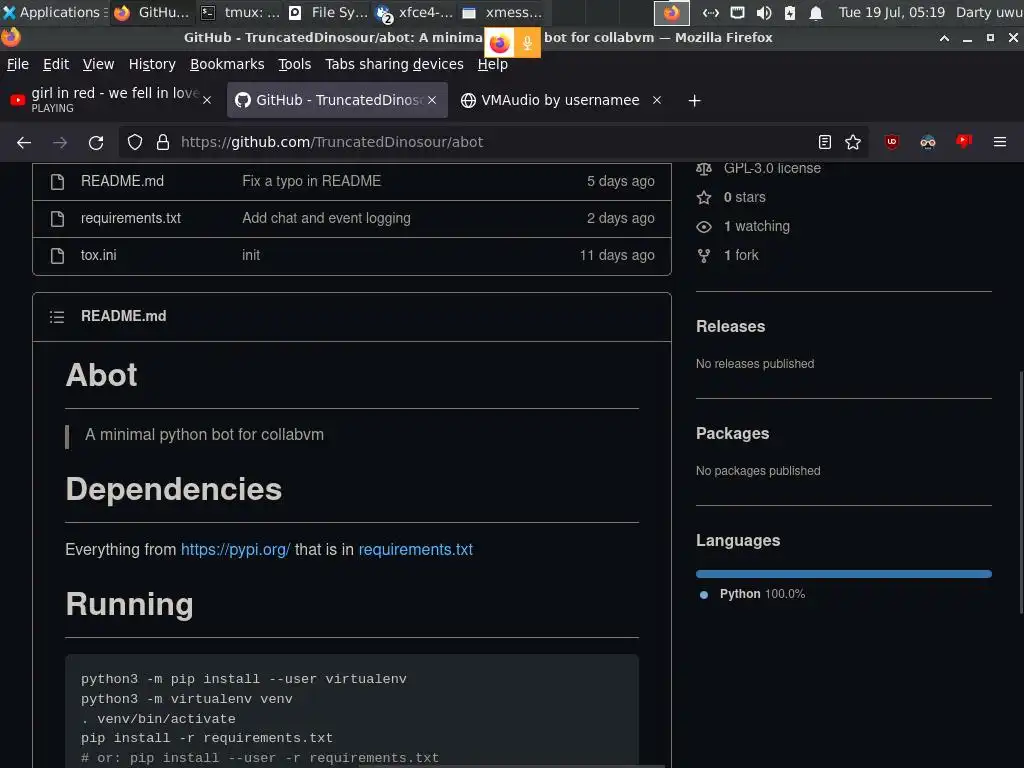Open the notification bell in system tray
This screenshot has height=768, width=1024.
pyautogui.click(x=816, y=12)
